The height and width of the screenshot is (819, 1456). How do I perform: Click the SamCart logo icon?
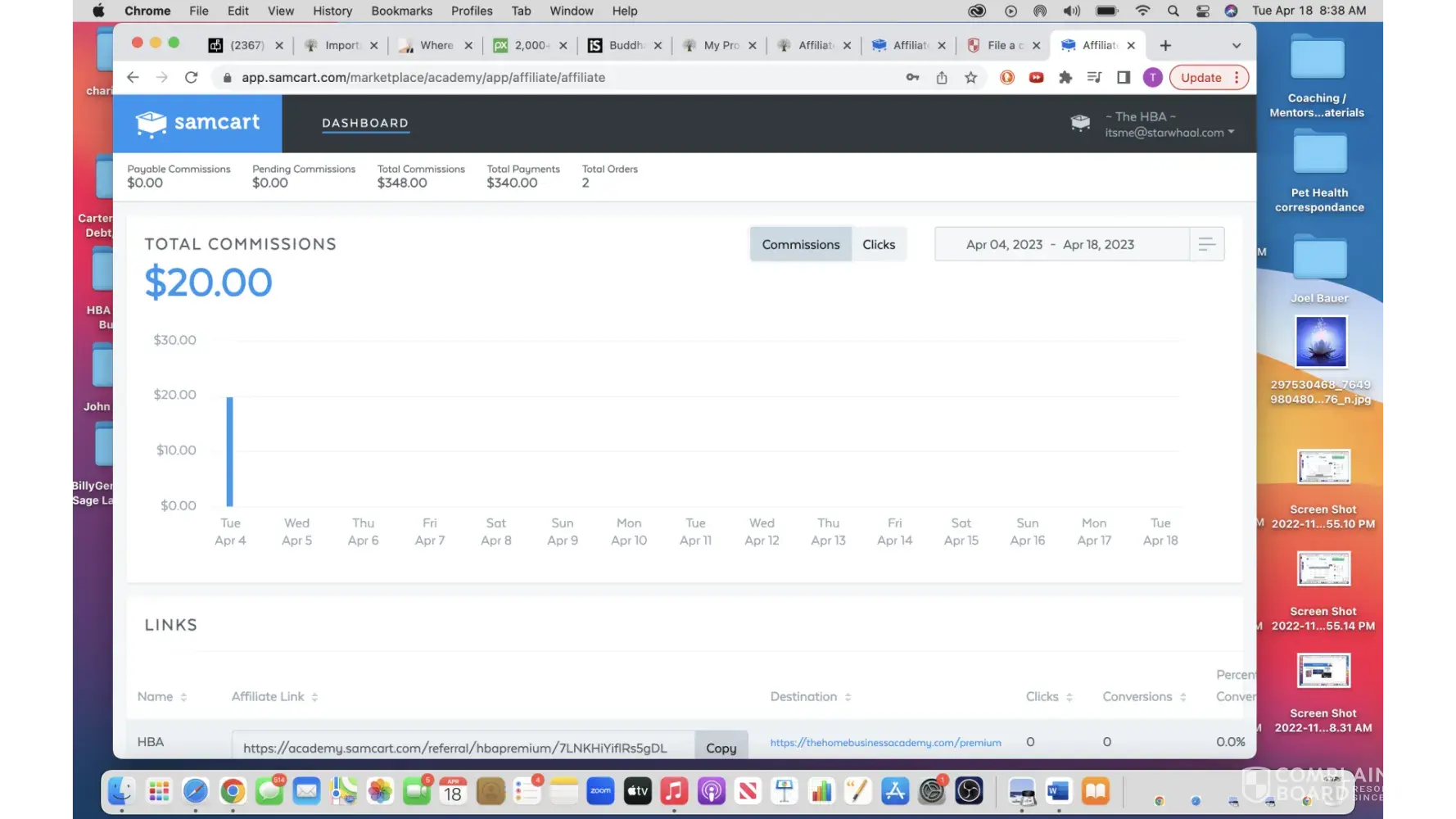click(151, 123)
